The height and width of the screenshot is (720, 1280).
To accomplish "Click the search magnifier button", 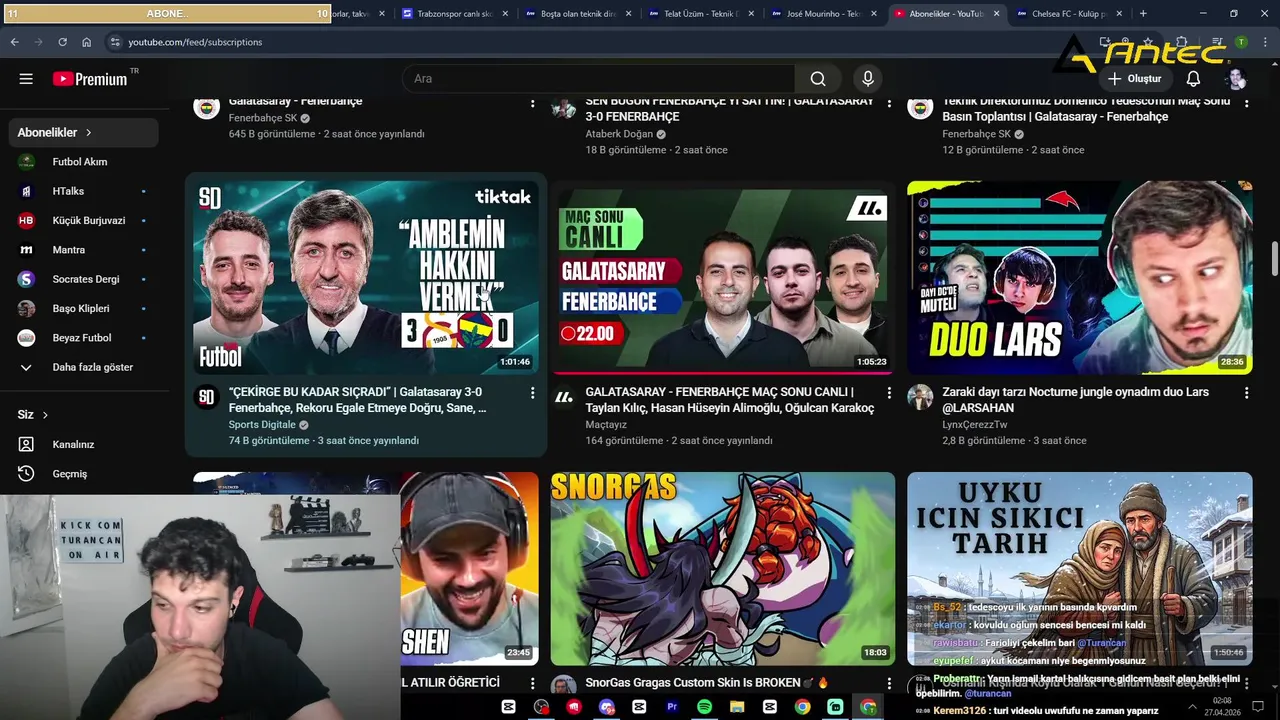I will [818, 79].
